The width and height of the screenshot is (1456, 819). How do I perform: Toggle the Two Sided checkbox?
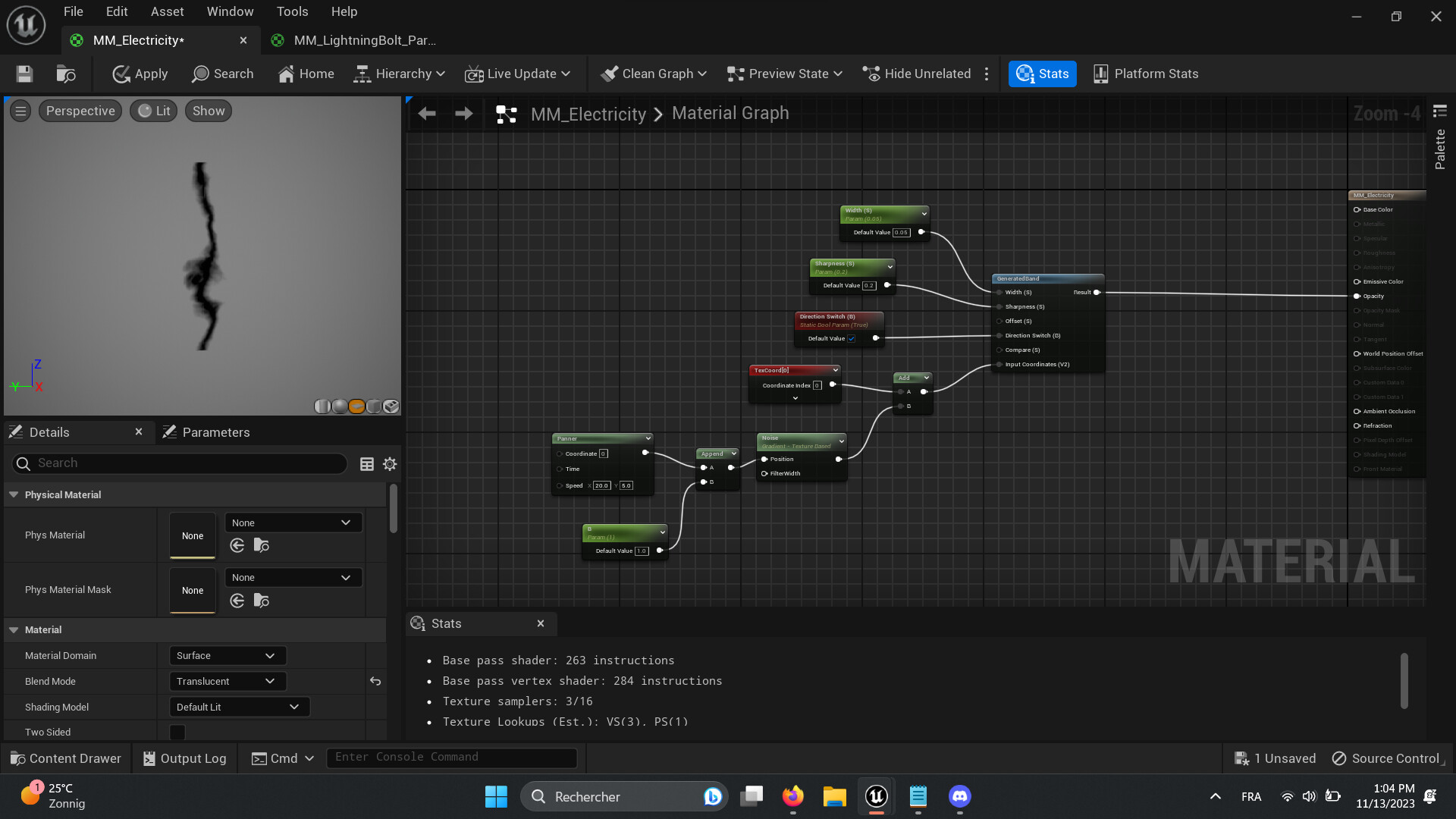tap(177, 732)
